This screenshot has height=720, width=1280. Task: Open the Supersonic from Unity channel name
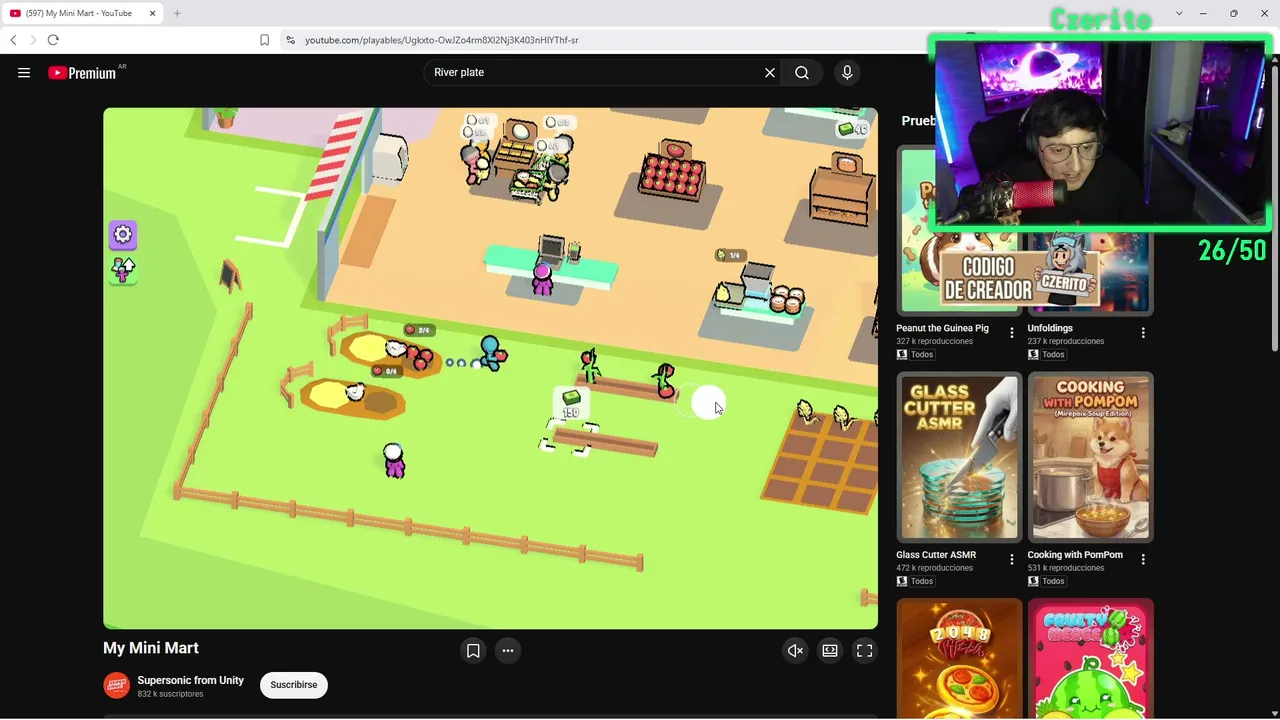pos(190,680)
